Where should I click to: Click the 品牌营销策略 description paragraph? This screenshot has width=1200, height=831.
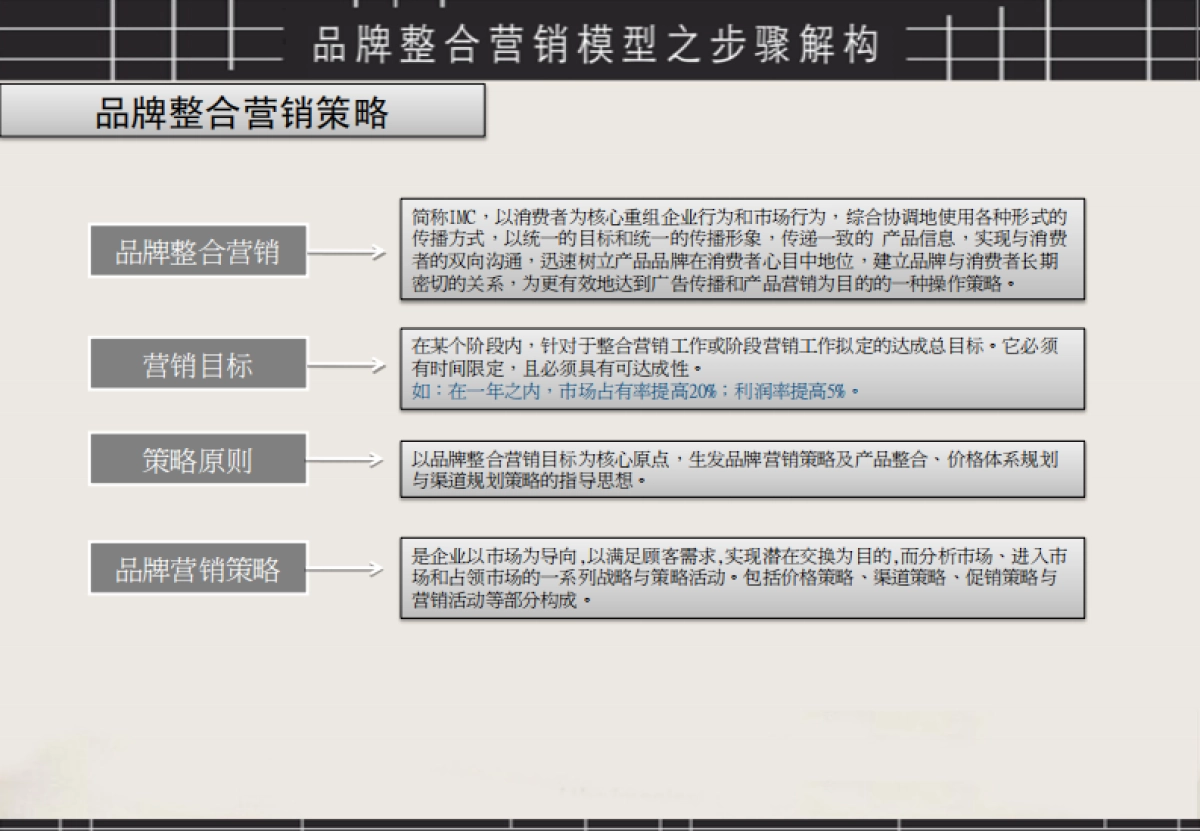[x=740, y=581]
